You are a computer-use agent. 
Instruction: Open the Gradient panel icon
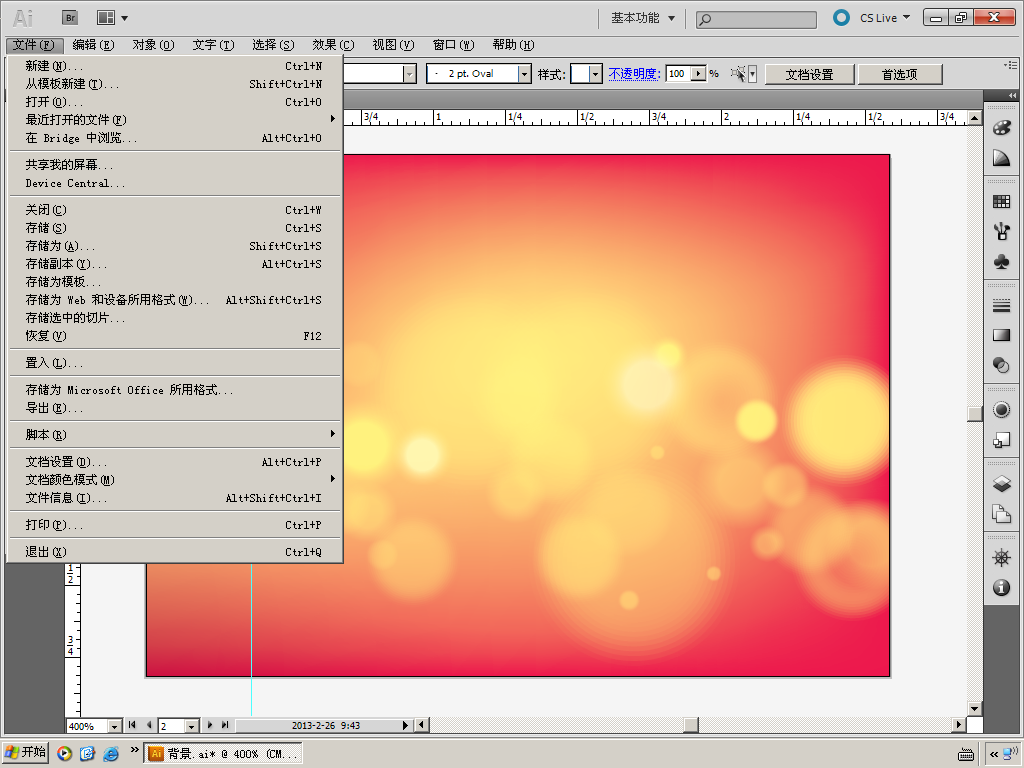(x=1001, y=335)
